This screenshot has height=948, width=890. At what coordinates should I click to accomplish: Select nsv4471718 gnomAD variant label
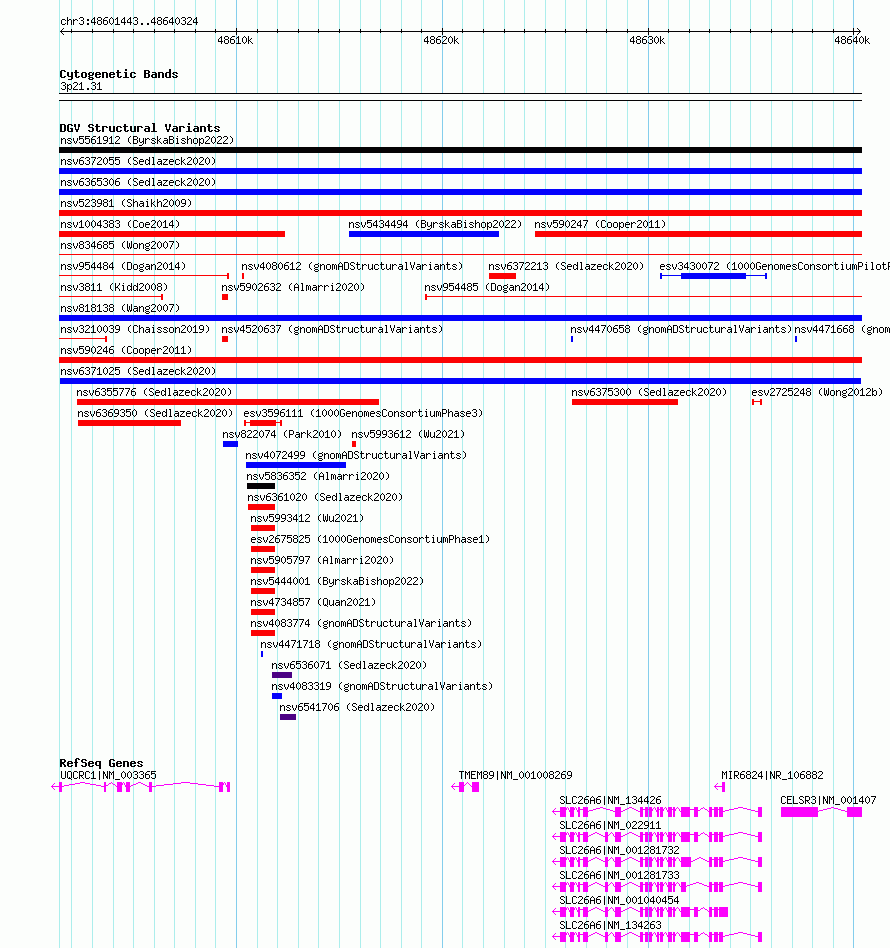click(x=371, y=644)
